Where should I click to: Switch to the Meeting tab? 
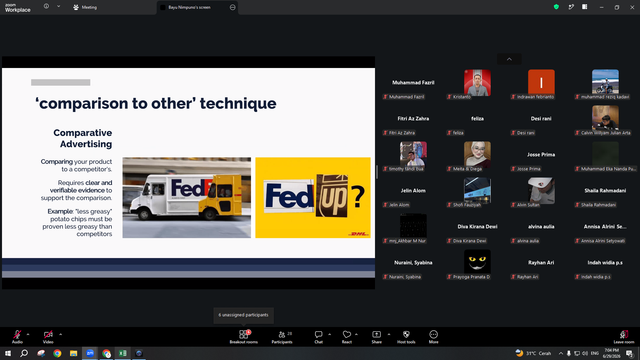tap(85, 7)
